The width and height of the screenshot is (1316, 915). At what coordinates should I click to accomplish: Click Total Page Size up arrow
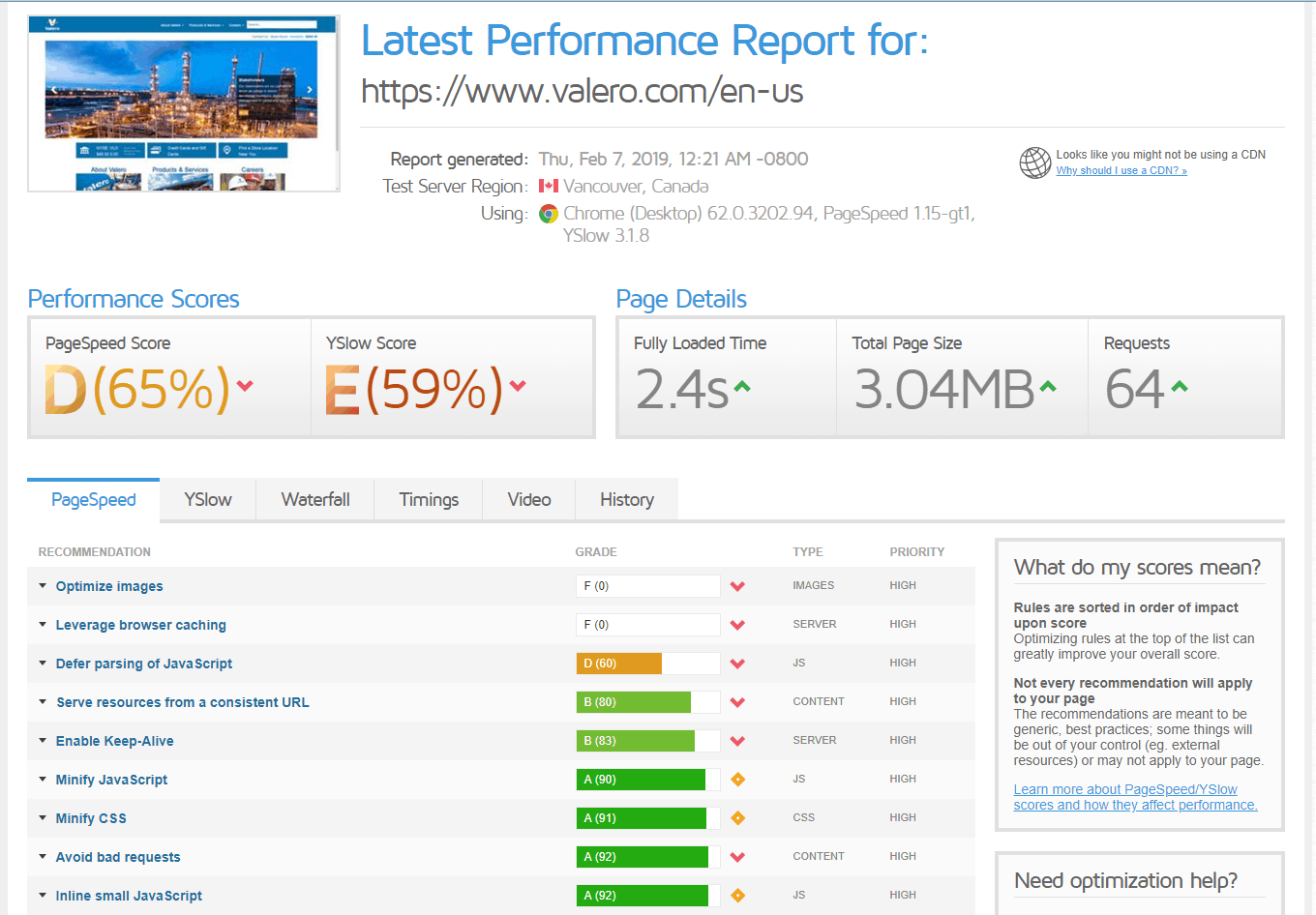coord(1048,386)
